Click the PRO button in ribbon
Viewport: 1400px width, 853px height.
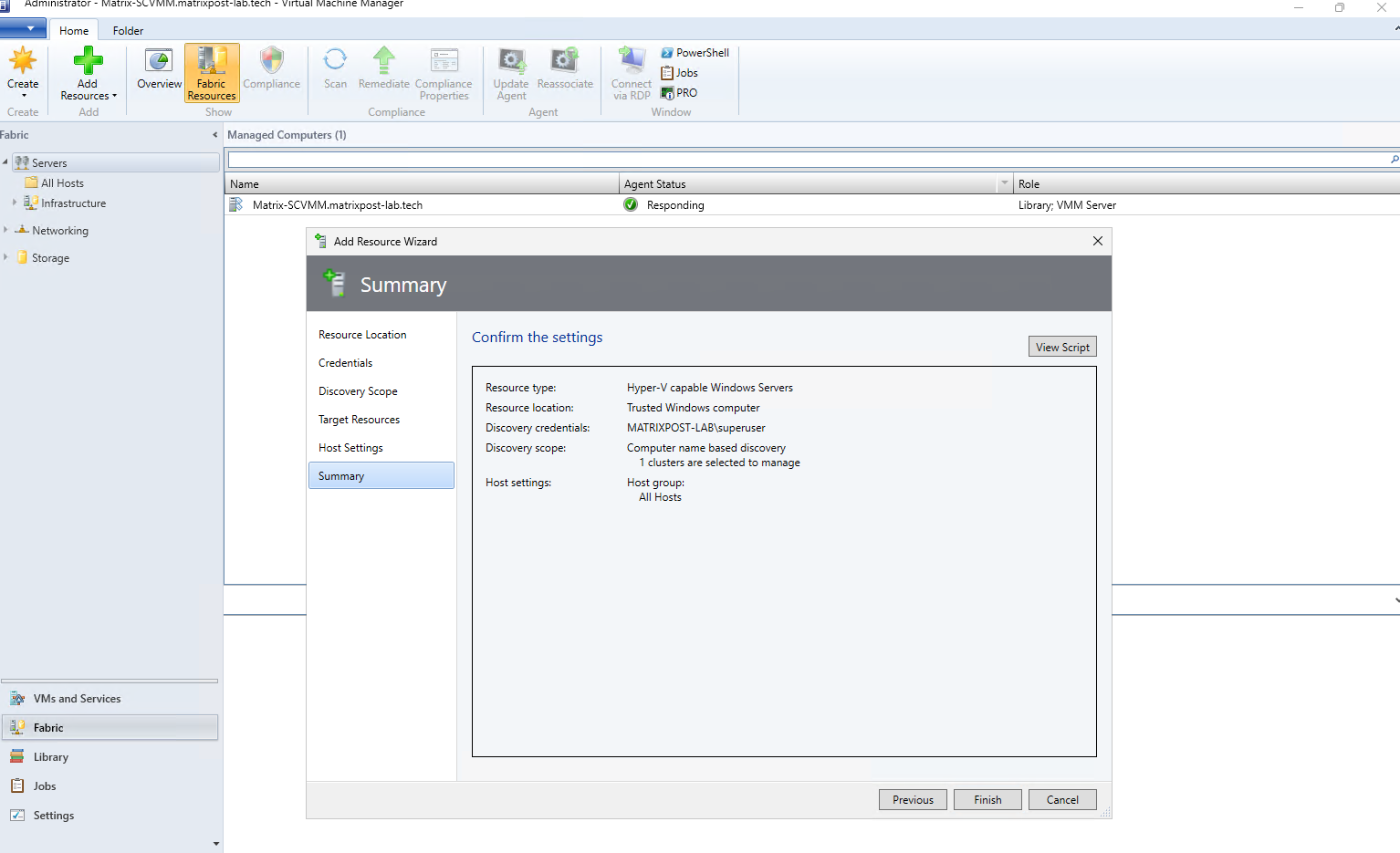tap(680, 93)
